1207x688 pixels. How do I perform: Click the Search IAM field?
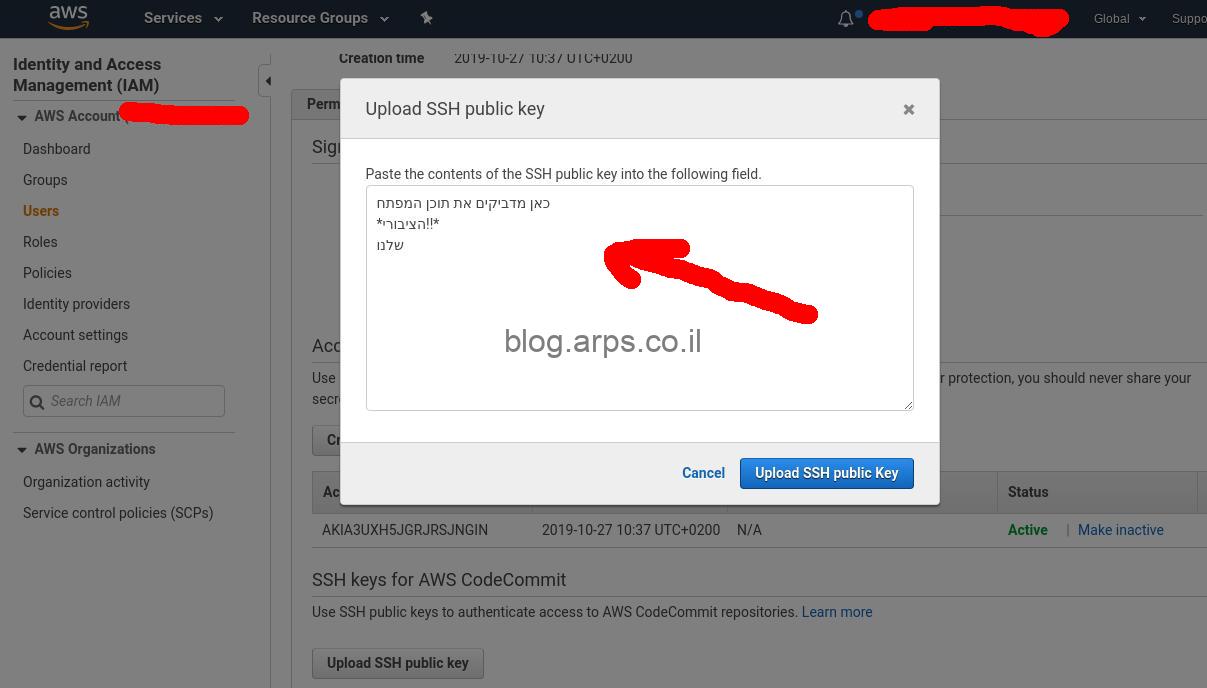click(x=124, y=401)
